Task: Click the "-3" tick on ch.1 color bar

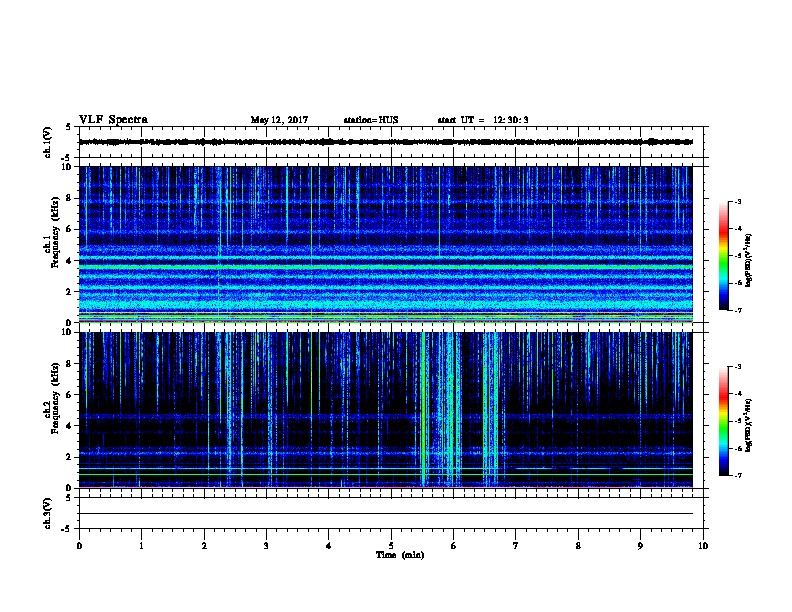Action: [737, 201]
